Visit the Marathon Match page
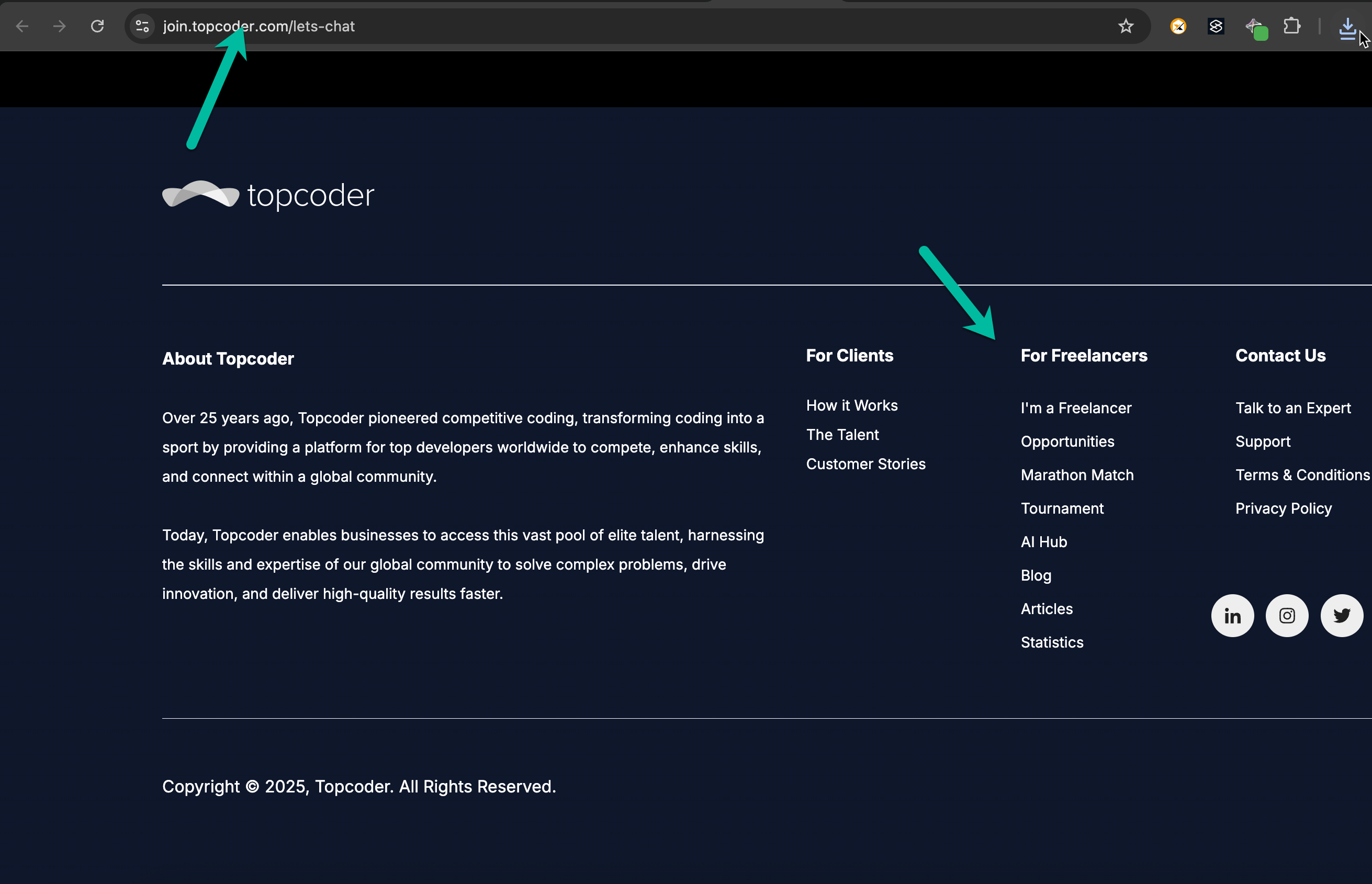Viewport: 1372px width, 884px height. pyautogui.click(x=1076, y=475)
